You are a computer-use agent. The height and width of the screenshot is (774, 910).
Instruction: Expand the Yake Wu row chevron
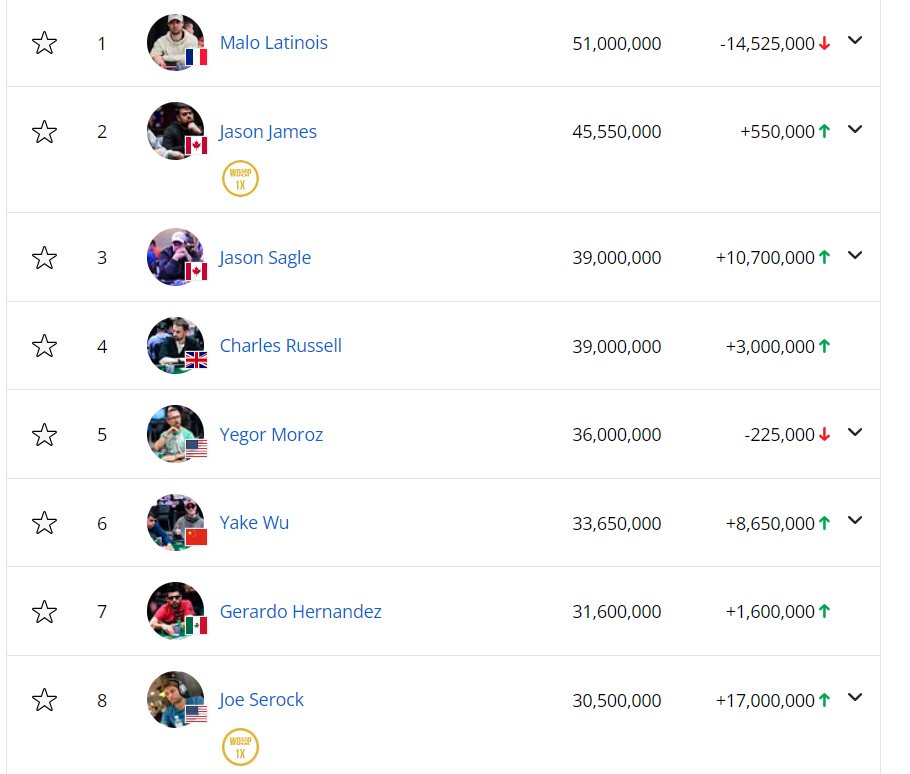[855, 521]
